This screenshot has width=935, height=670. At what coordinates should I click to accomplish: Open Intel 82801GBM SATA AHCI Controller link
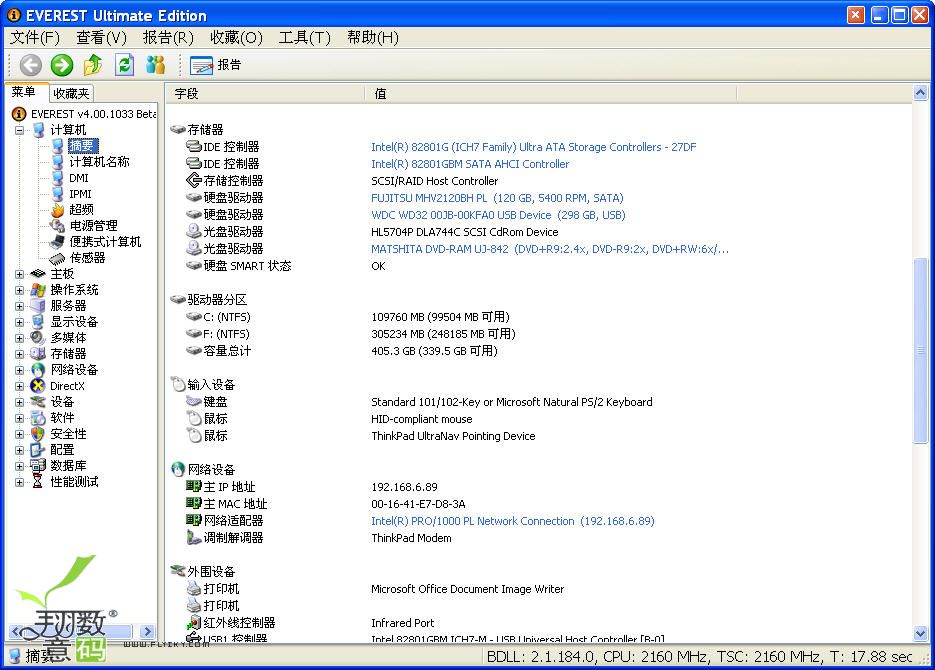pyautogui.click(x=470, y=164)
